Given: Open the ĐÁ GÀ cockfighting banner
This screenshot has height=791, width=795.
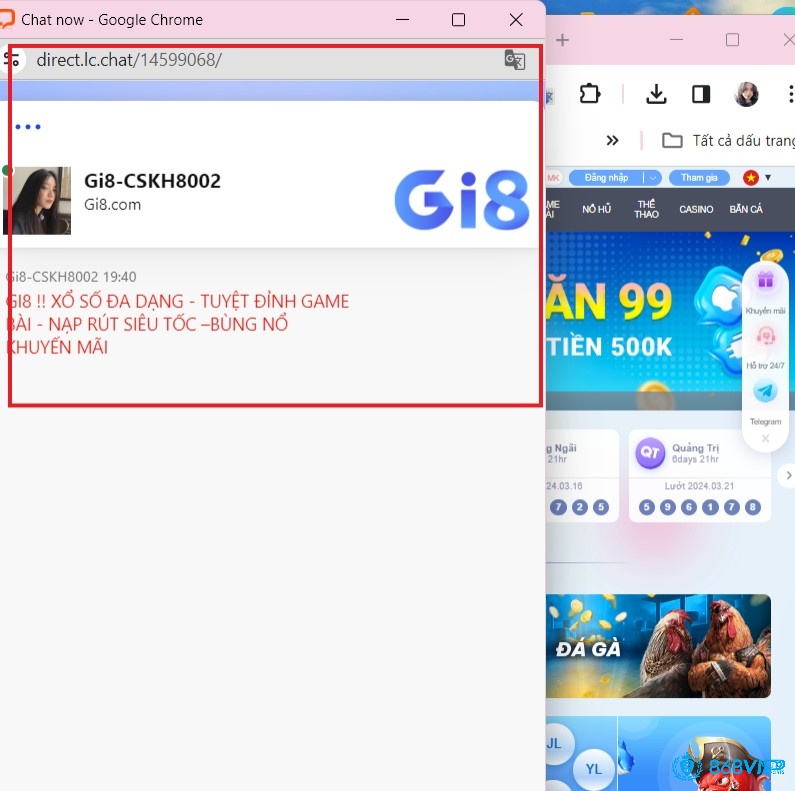Looking at the screenshot, I should pyautogui.click(x=658, y=646).
